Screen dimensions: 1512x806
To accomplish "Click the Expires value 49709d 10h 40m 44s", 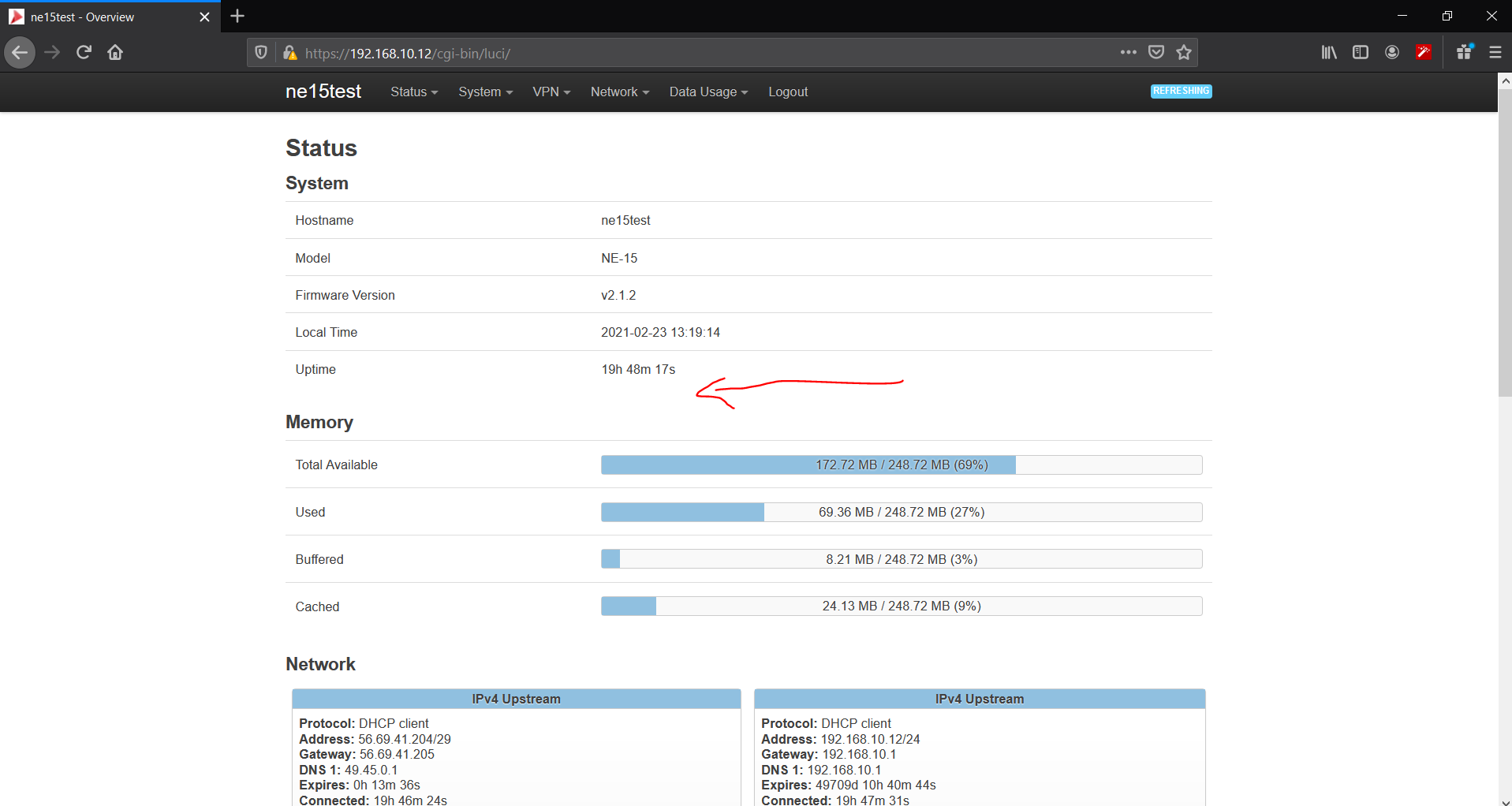I will point(875,785).
